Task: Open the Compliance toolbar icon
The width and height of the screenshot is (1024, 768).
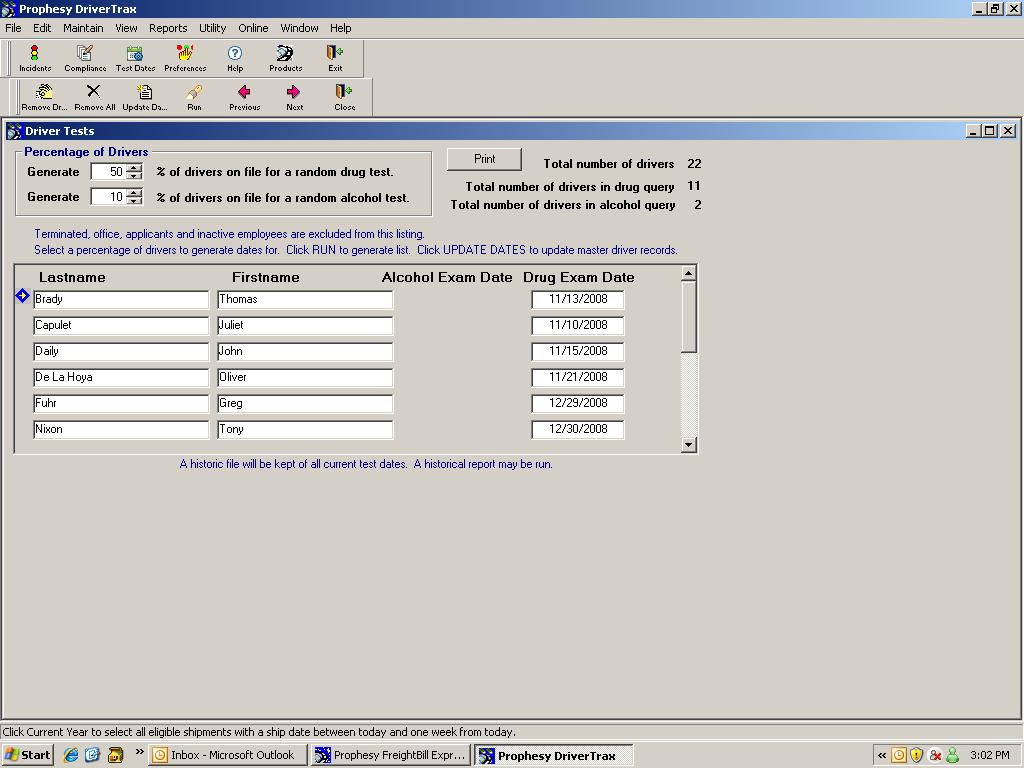Action: point(85,58)
